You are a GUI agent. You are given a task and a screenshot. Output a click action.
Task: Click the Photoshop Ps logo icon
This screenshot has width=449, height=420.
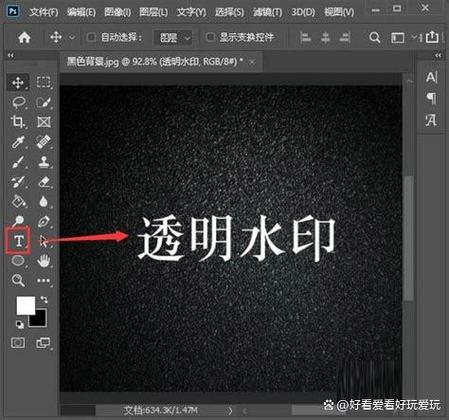(13, 12)
